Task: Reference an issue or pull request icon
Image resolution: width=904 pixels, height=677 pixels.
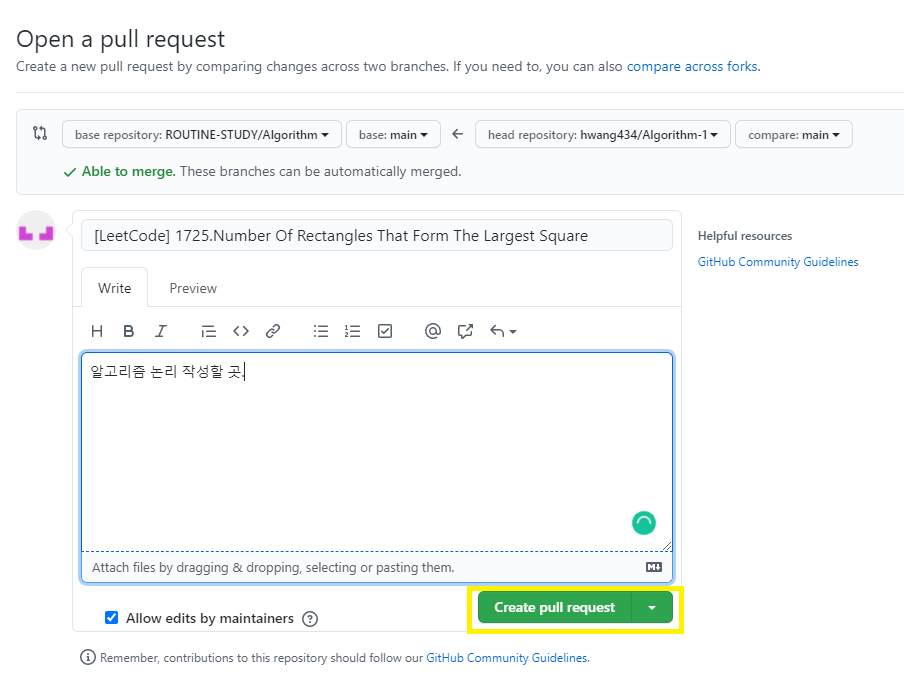Action: tap(465, 331)
